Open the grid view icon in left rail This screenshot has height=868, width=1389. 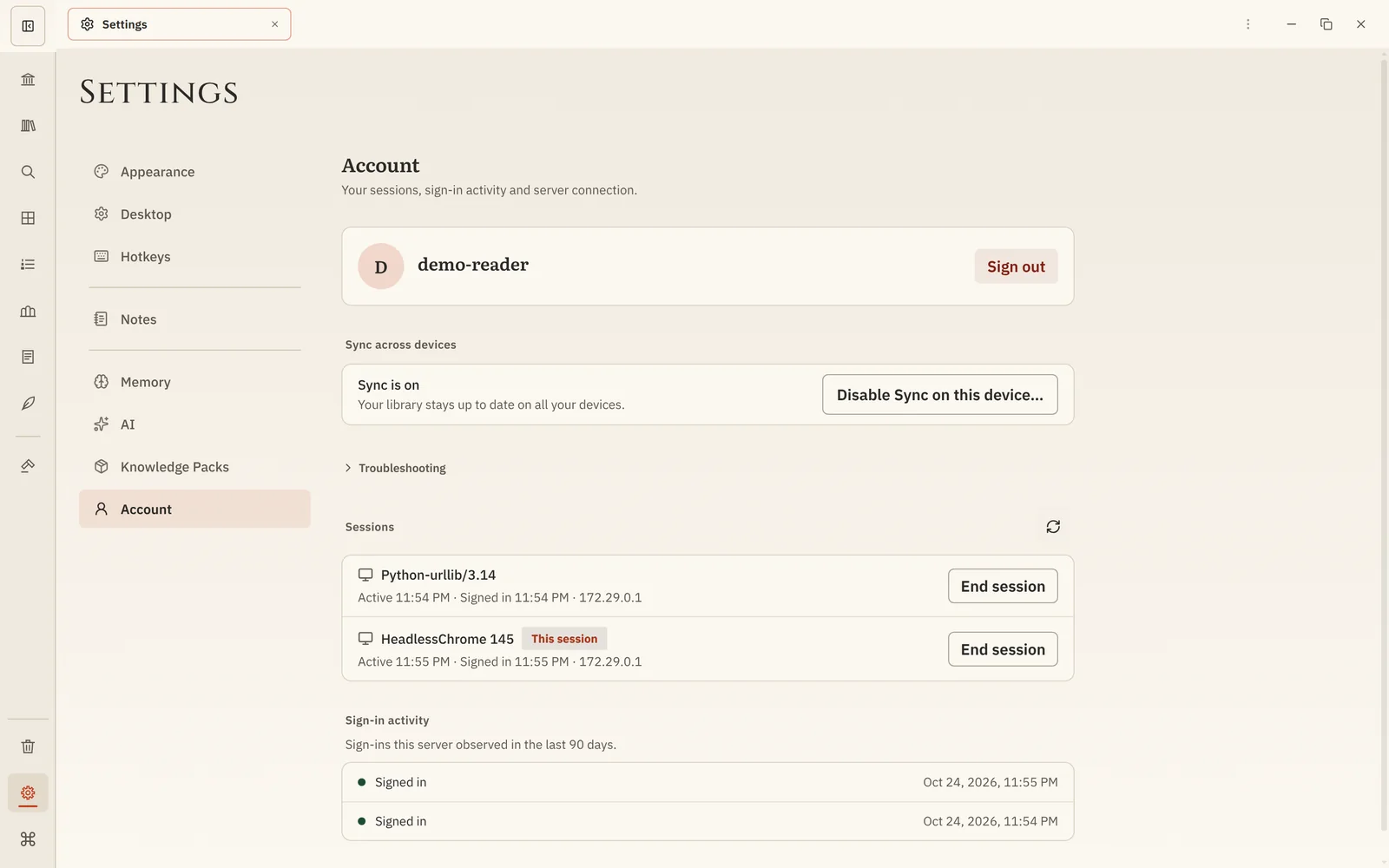click(28, 218)
